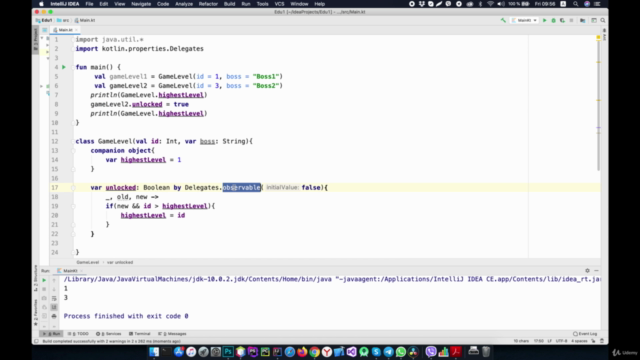Click src breadcrumb in navigation bar
The image size is (640, 360).
pyautogui.click(x=63, y=20)
